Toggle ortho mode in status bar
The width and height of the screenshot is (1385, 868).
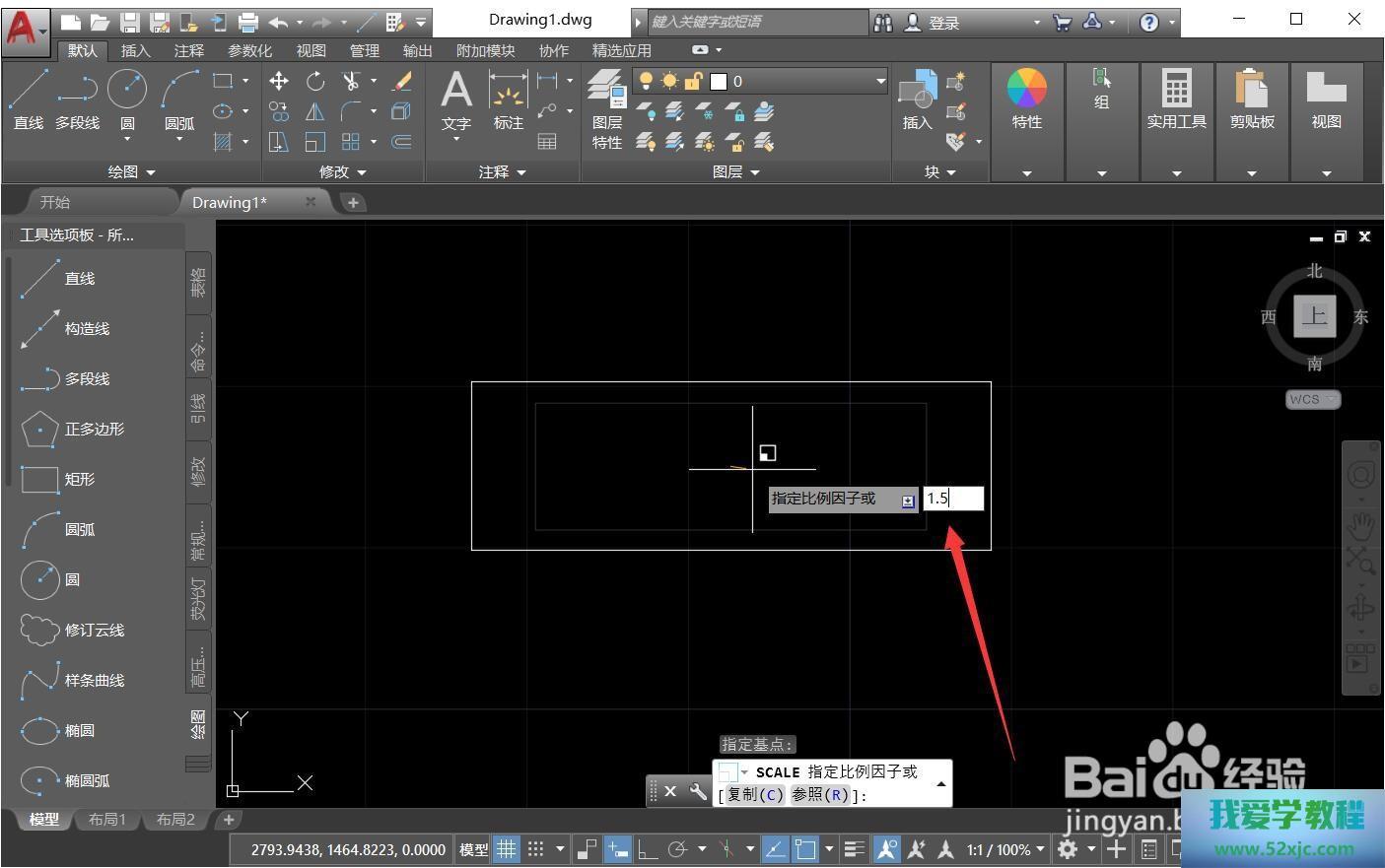click(x=648, y=849)
